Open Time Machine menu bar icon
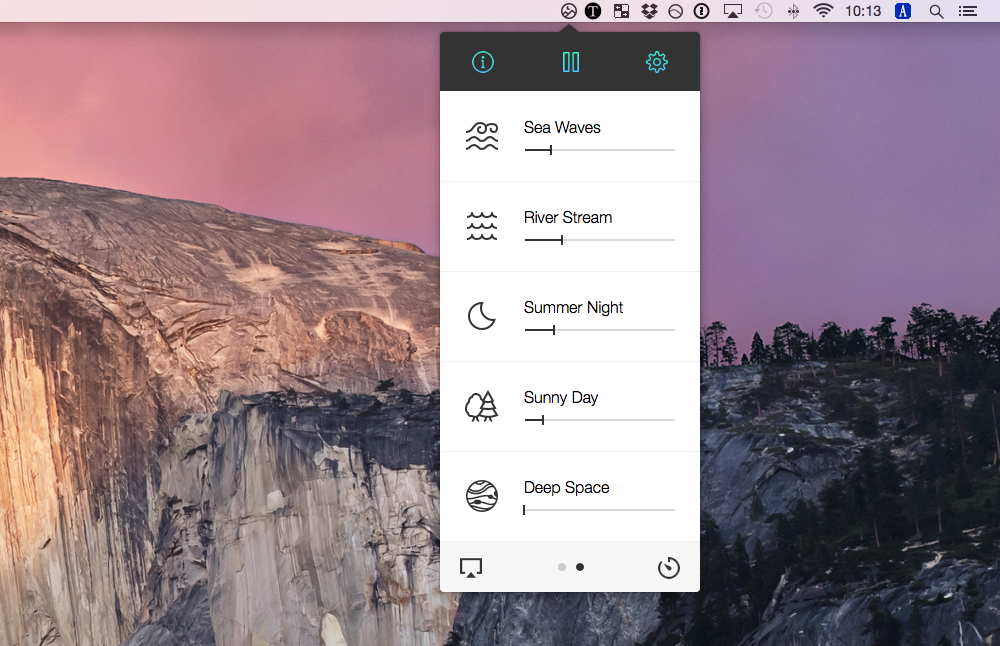Screen dimensions: 1000x646 click(763, 11)
